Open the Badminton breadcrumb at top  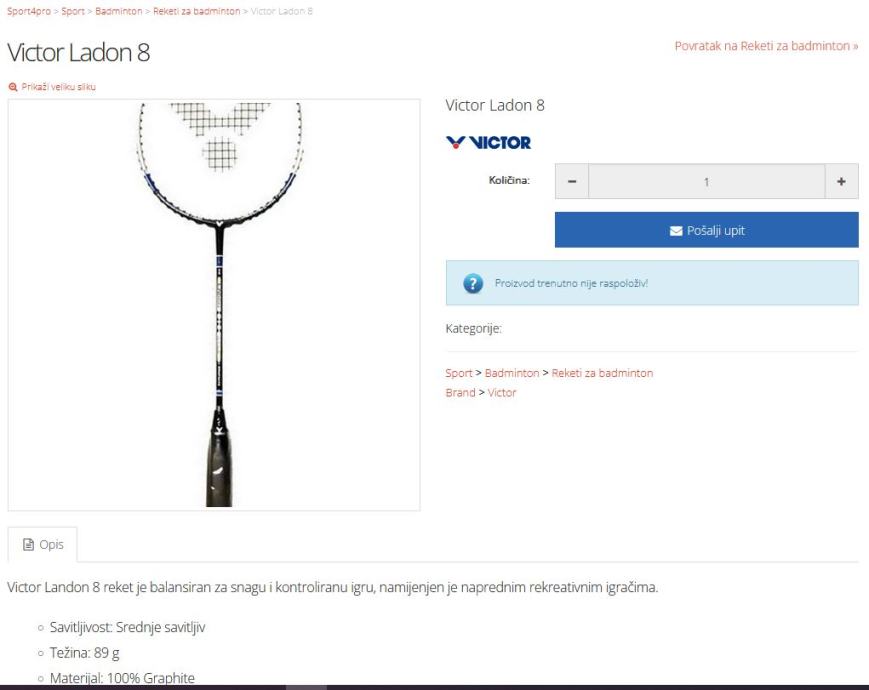[119, 11]
